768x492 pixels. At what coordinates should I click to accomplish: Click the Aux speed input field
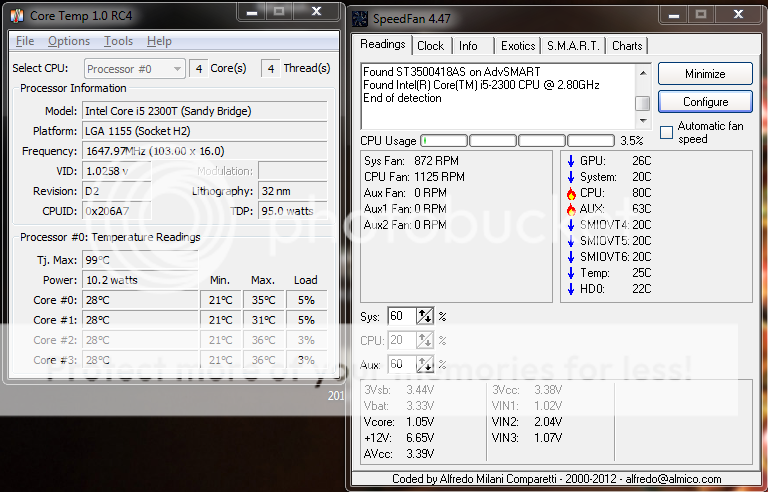pos(402,364)
